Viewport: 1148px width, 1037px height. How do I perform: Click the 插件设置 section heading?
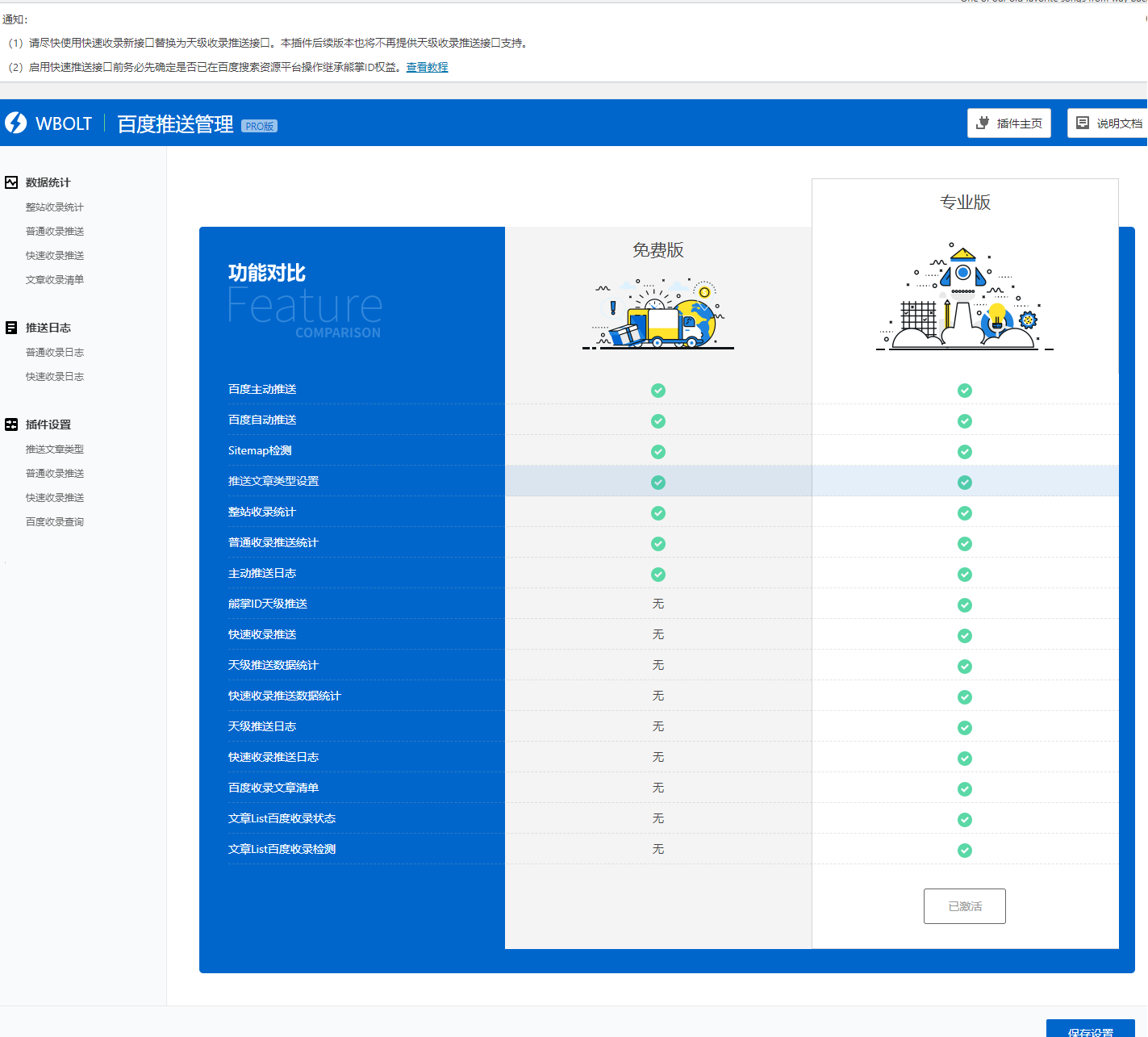tap(48, 424)
